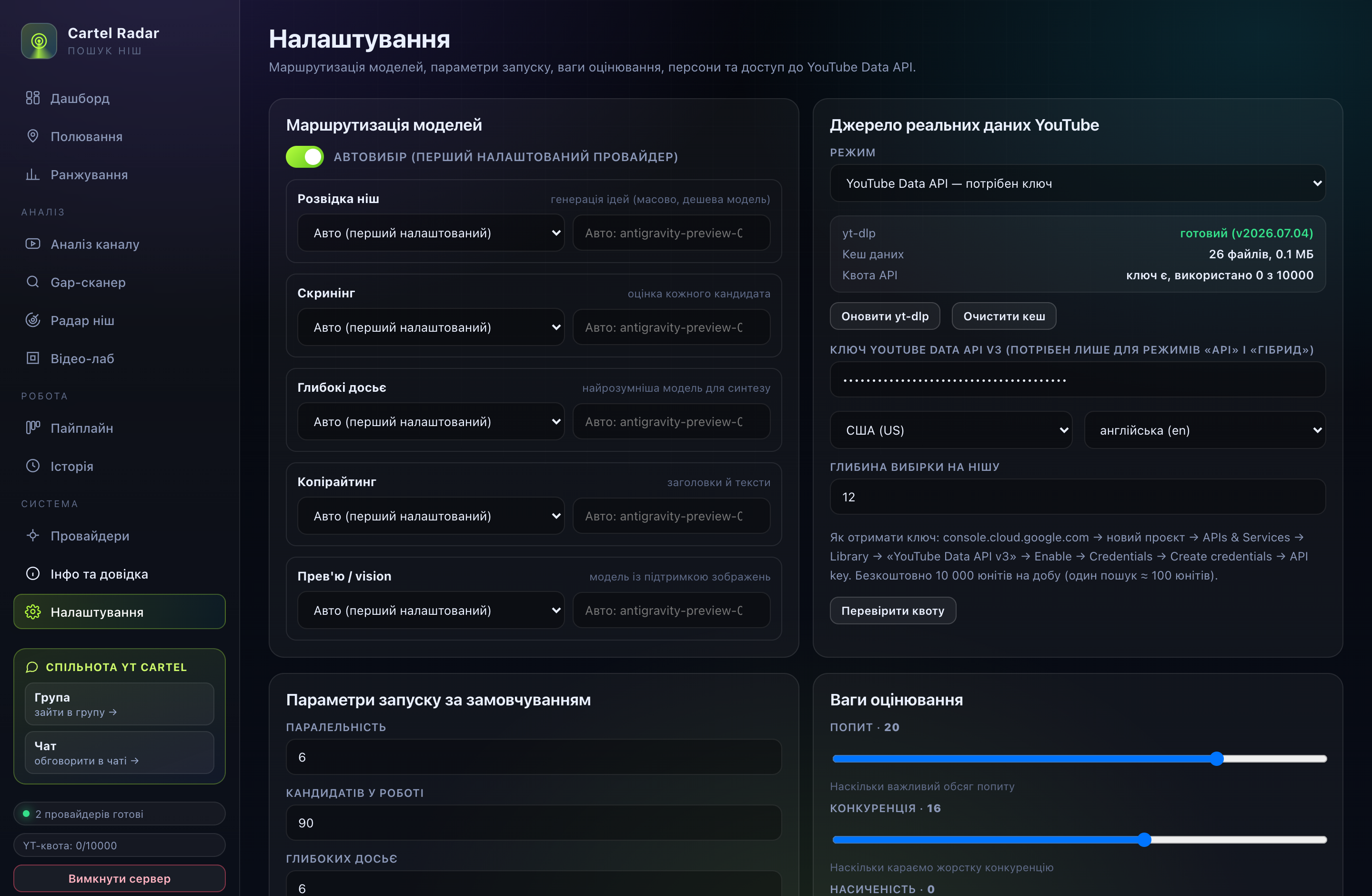
Task: Open the Розвідка ніш provider dropdown
Action: point(431,233)
